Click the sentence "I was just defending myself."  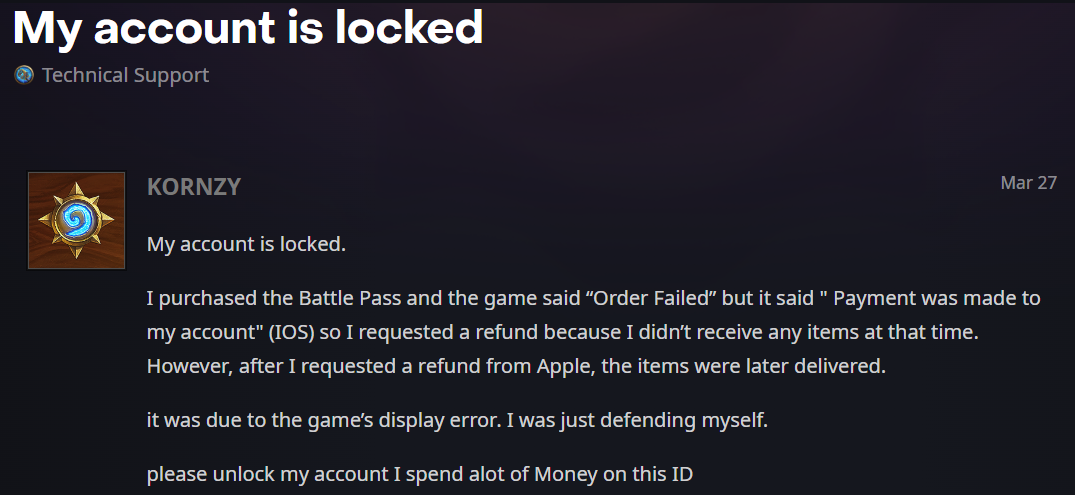637,420
